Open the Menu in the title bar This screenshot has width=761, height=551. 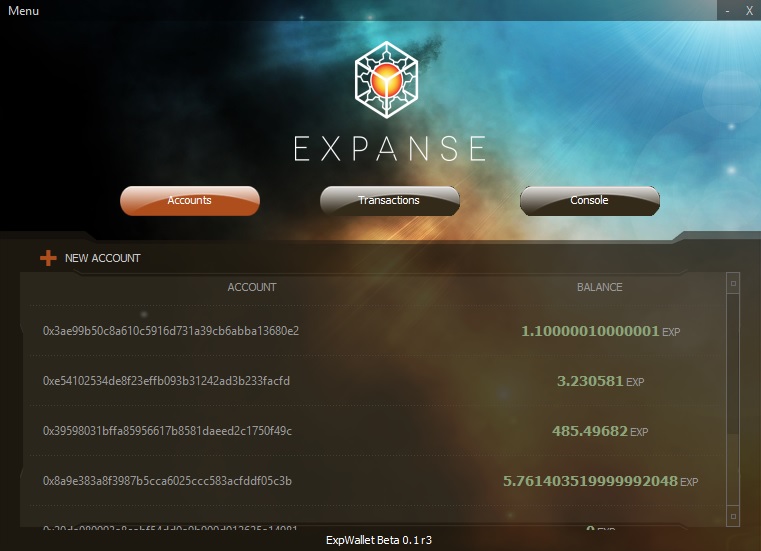[23, 11]
